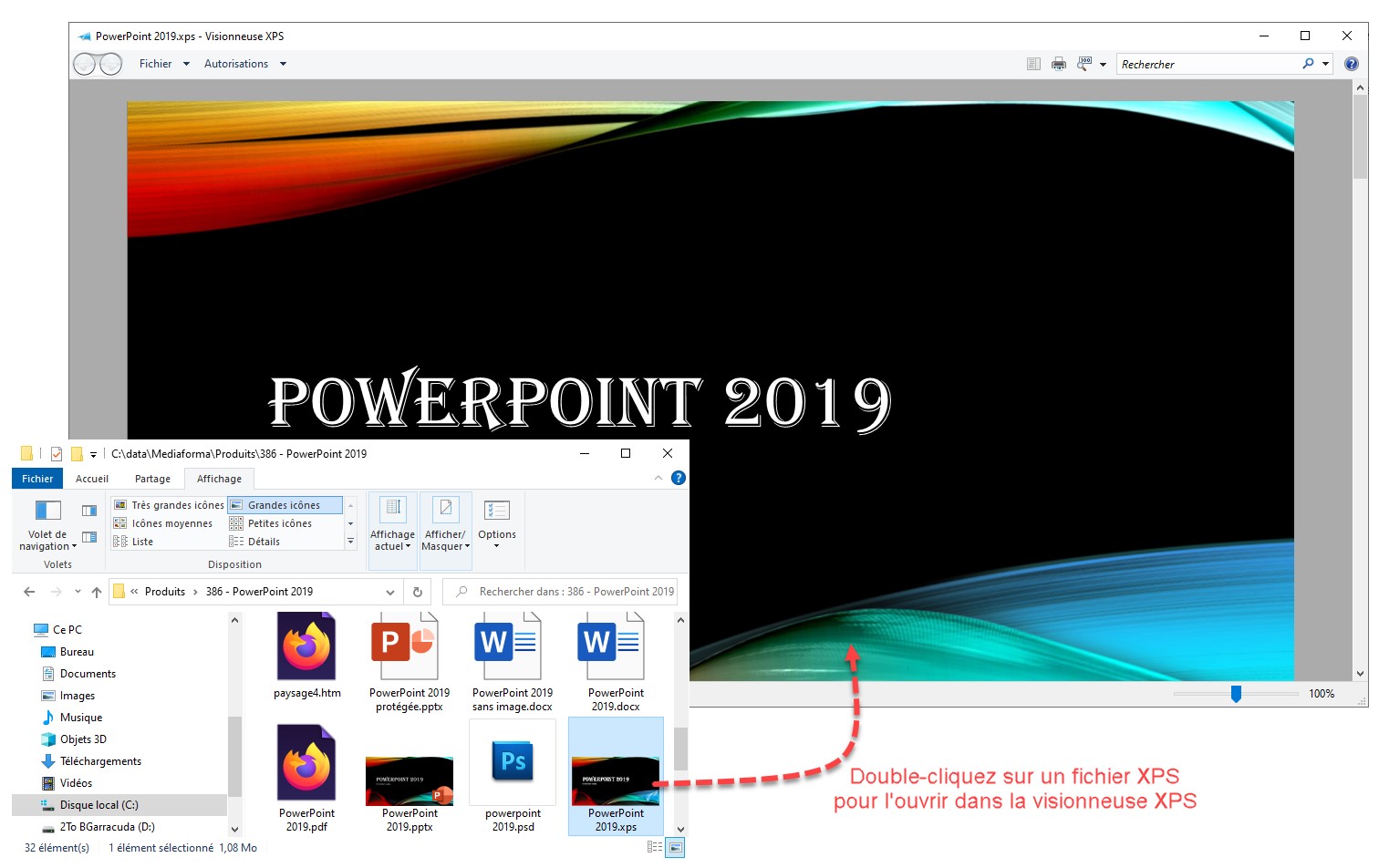Click into the Rechercher field of XPS viewer
The height and width of the screenshot is (868, 1379).
[1208, 64]
